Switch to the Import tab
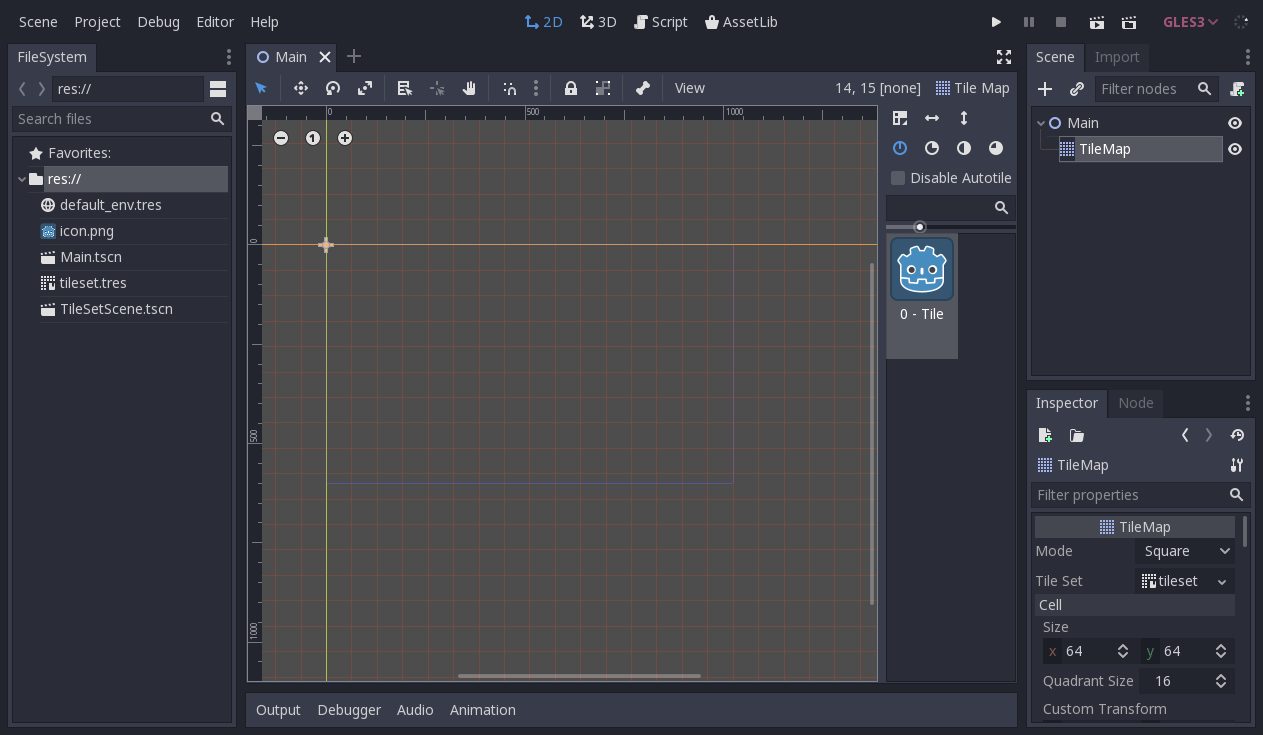This screenshot has height=735, width=1263. point(1117,57)
